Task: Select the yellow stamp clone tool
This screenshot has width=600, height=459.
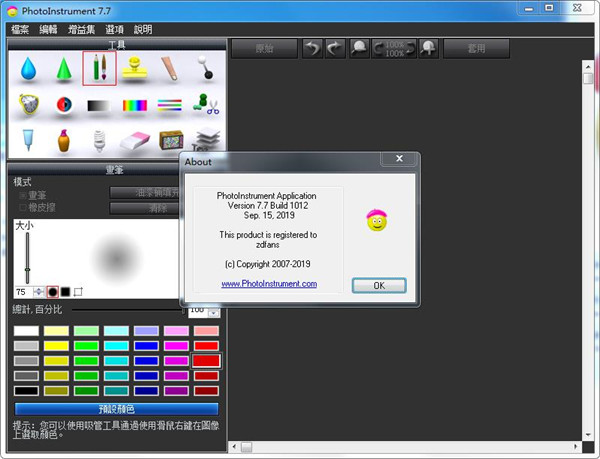Action: 135,69
